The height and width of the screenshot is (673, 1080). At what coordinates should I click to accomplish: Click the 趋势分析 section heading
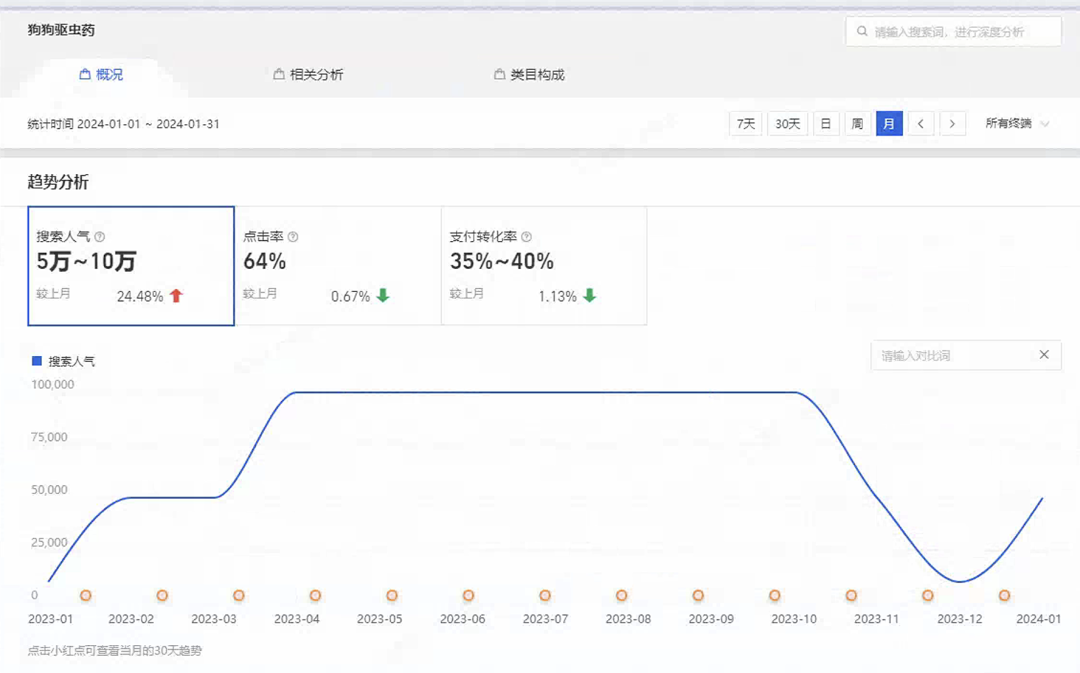click(x=58, y=182)
